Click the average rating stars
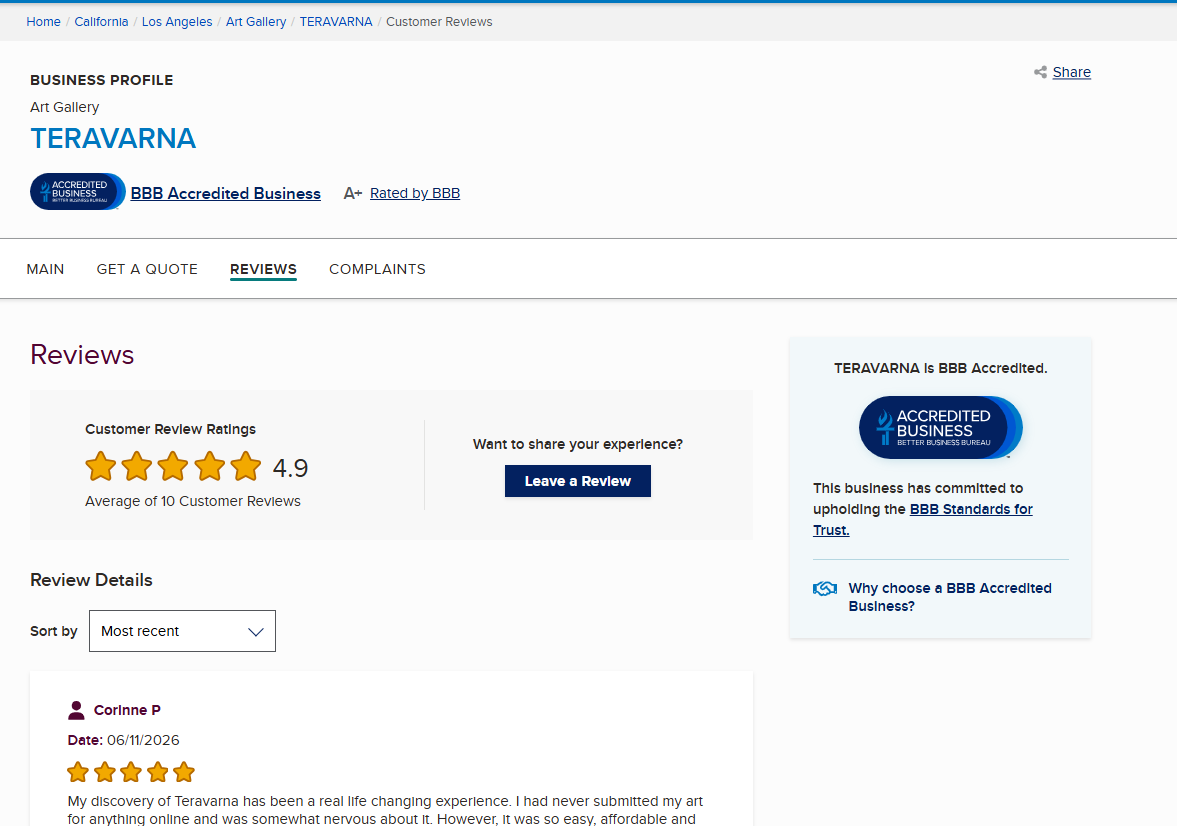 [173, 466]
